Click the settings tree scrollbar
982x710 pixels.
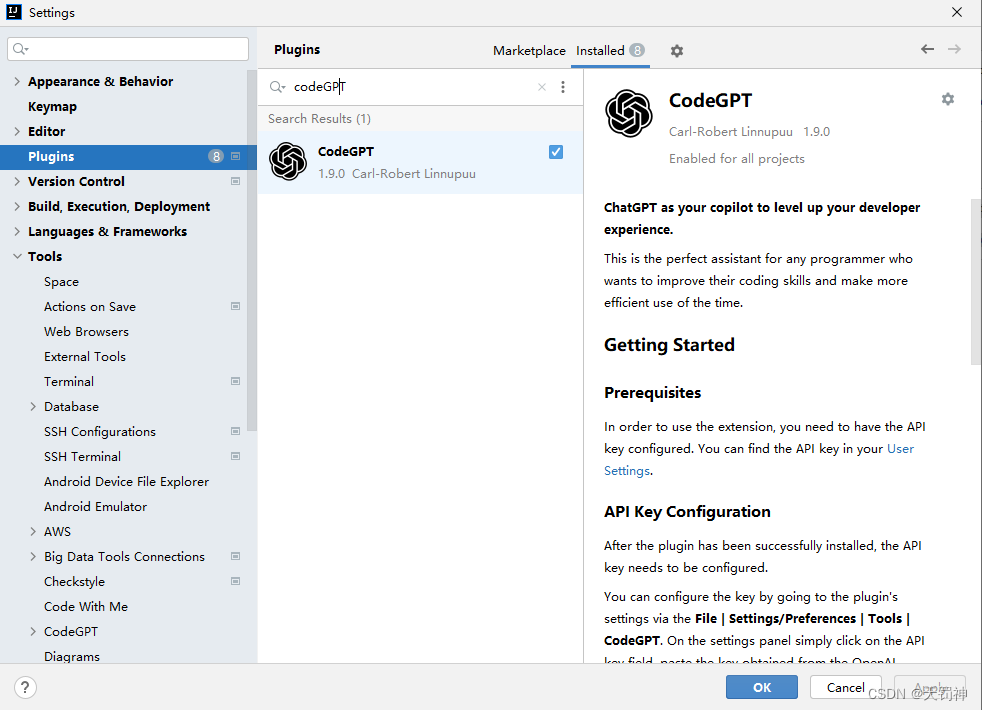point(252,250)
